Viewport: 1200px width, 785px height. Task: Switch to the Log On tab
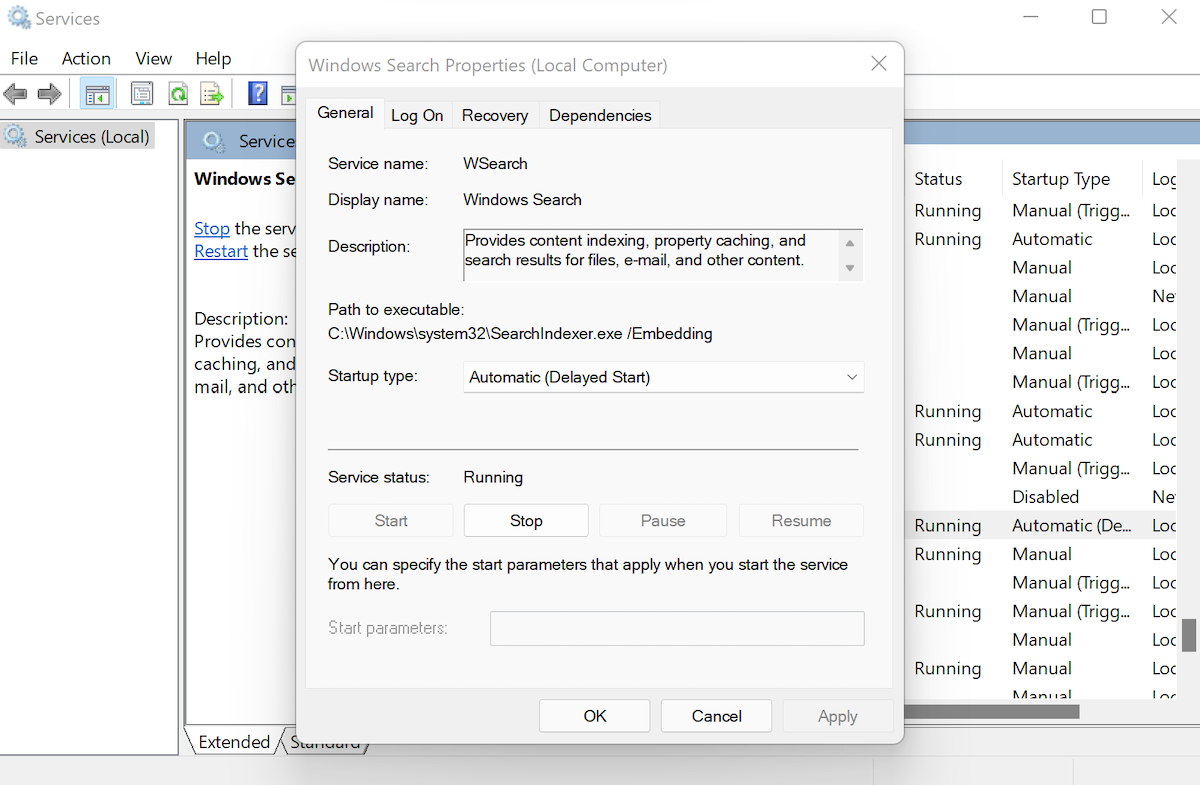click(417, 114)
